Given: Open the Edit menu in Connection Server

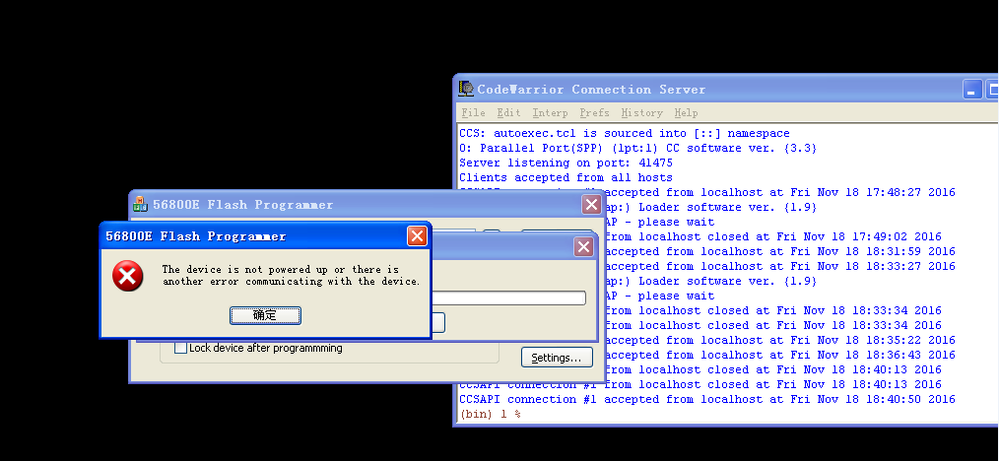Looking at the screenshot, I should (509, 113).
